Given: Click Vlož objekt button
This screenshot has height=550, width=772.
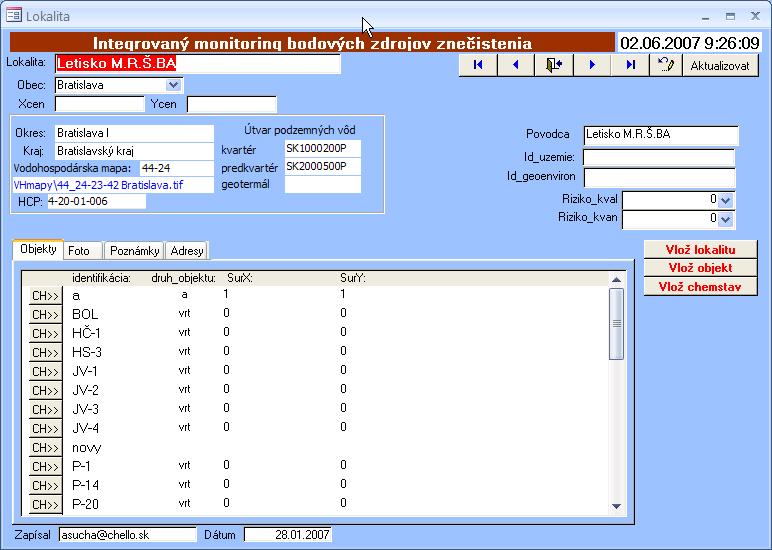Looking at the screenshot, I should 701,268.
